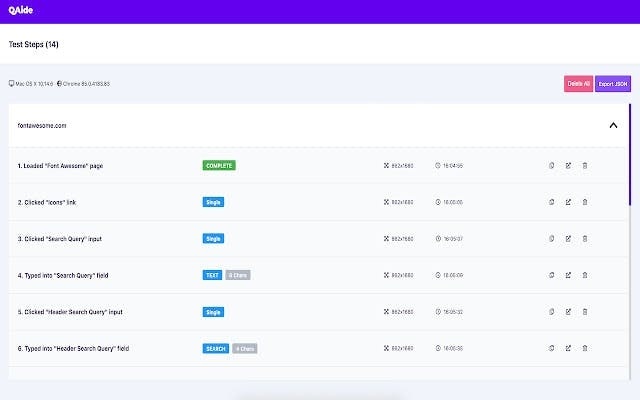Click the Chrome version label
The width and height of the screenshot is (640, 400).
point(86,84)
